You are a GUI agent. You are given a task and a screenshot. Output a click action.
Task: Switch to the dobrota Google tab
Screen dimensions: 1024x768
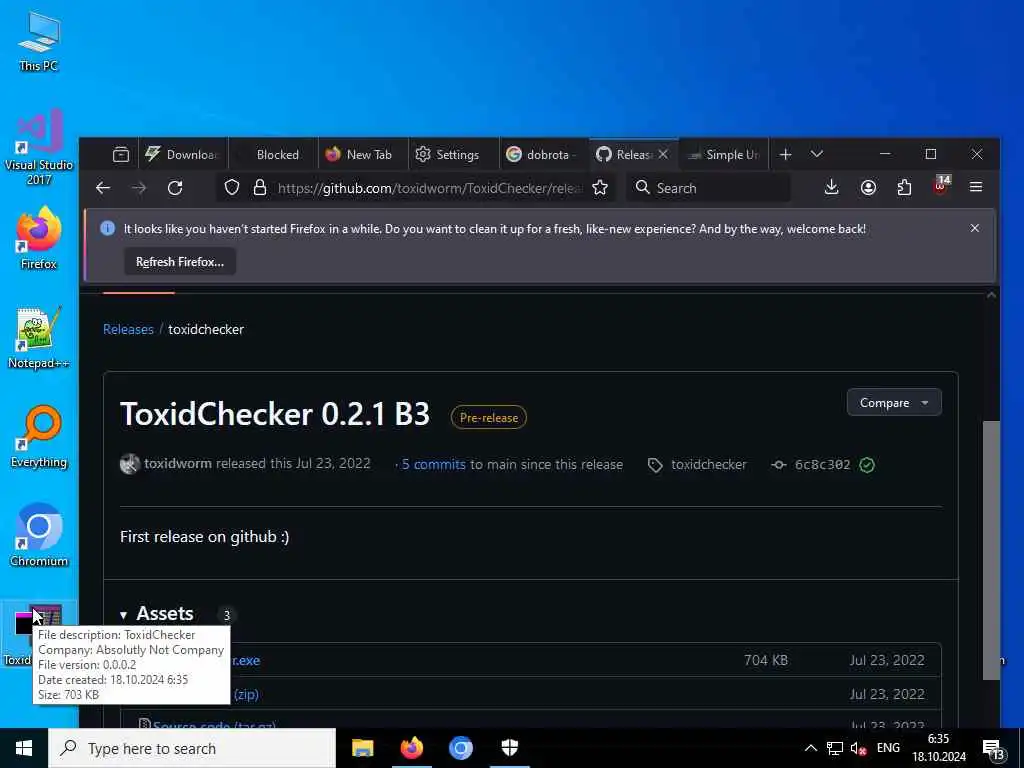(543, 155)
